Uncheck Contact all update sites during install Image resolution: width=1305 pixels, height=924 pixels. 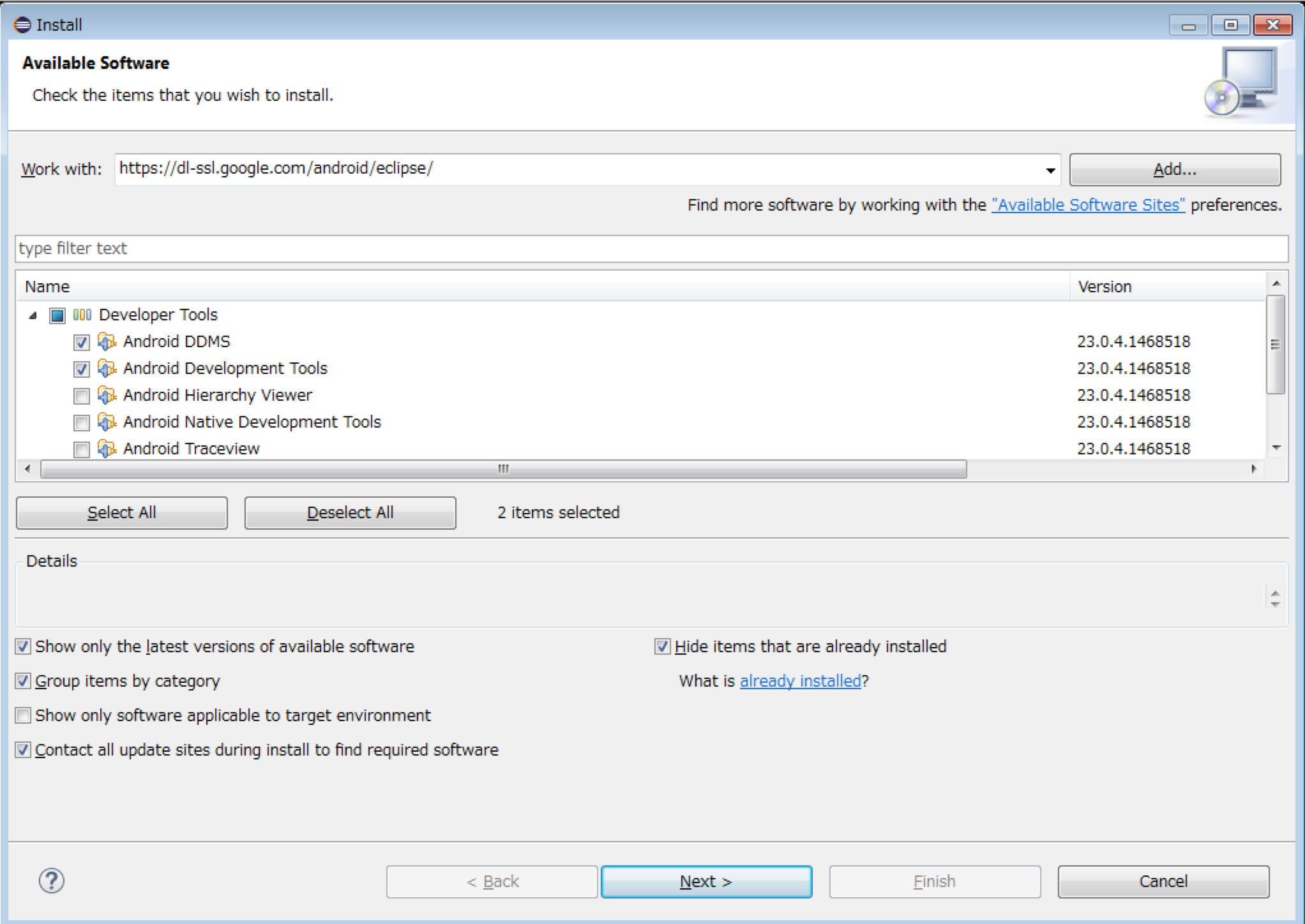coord(23,750)
